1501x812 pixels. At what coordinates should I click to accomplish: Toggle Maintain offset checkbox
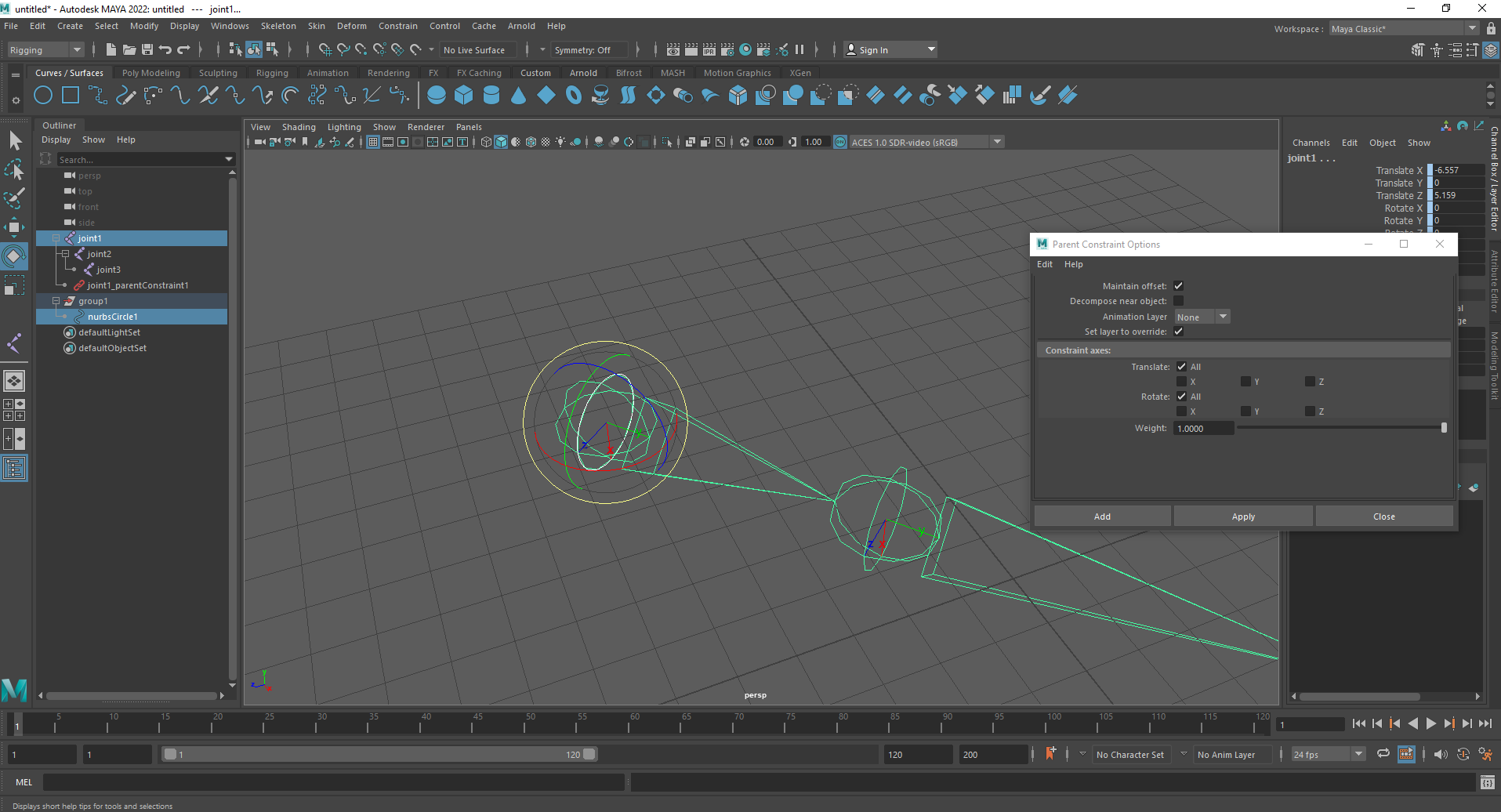[1178, 286]
